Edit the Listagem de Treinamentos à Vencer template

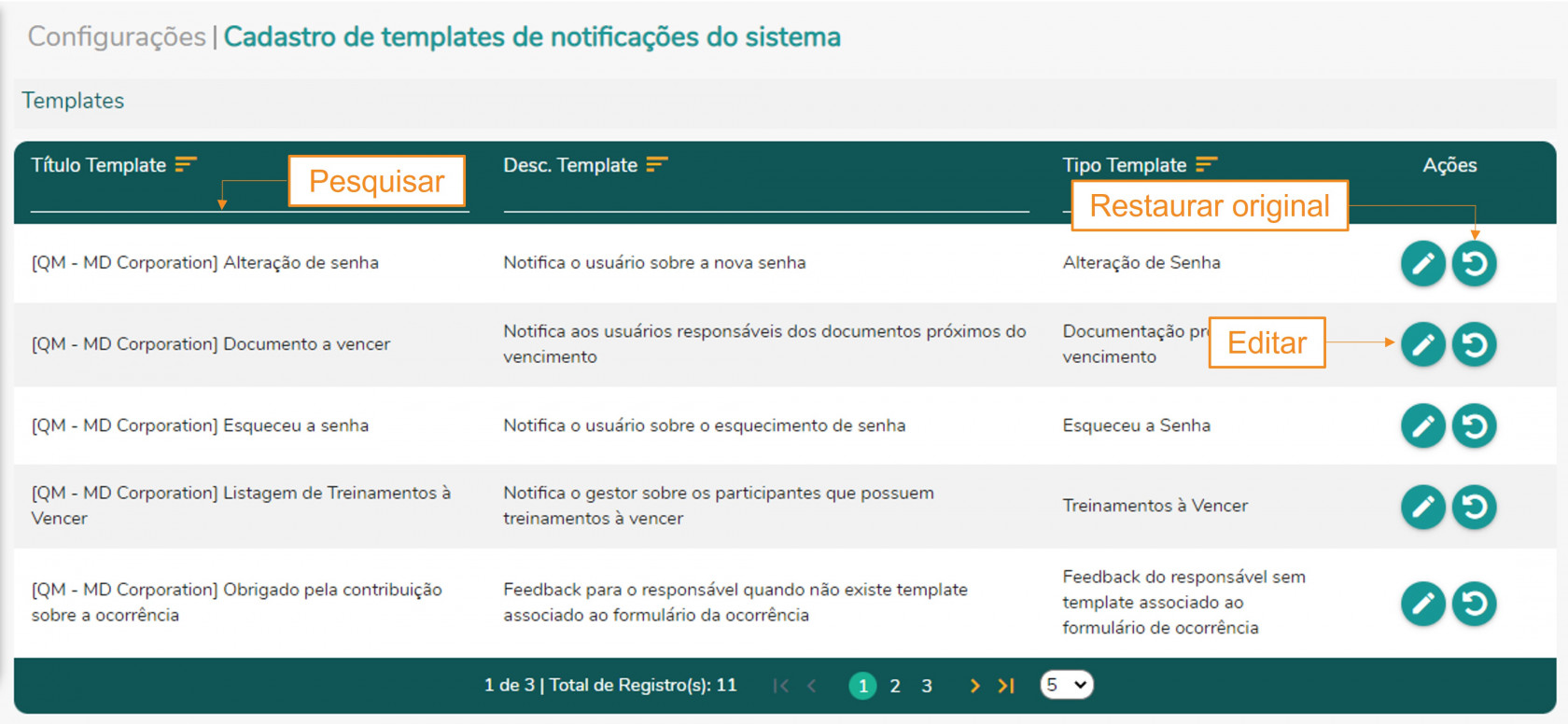pyautogui.click(x=1422, y=507)
